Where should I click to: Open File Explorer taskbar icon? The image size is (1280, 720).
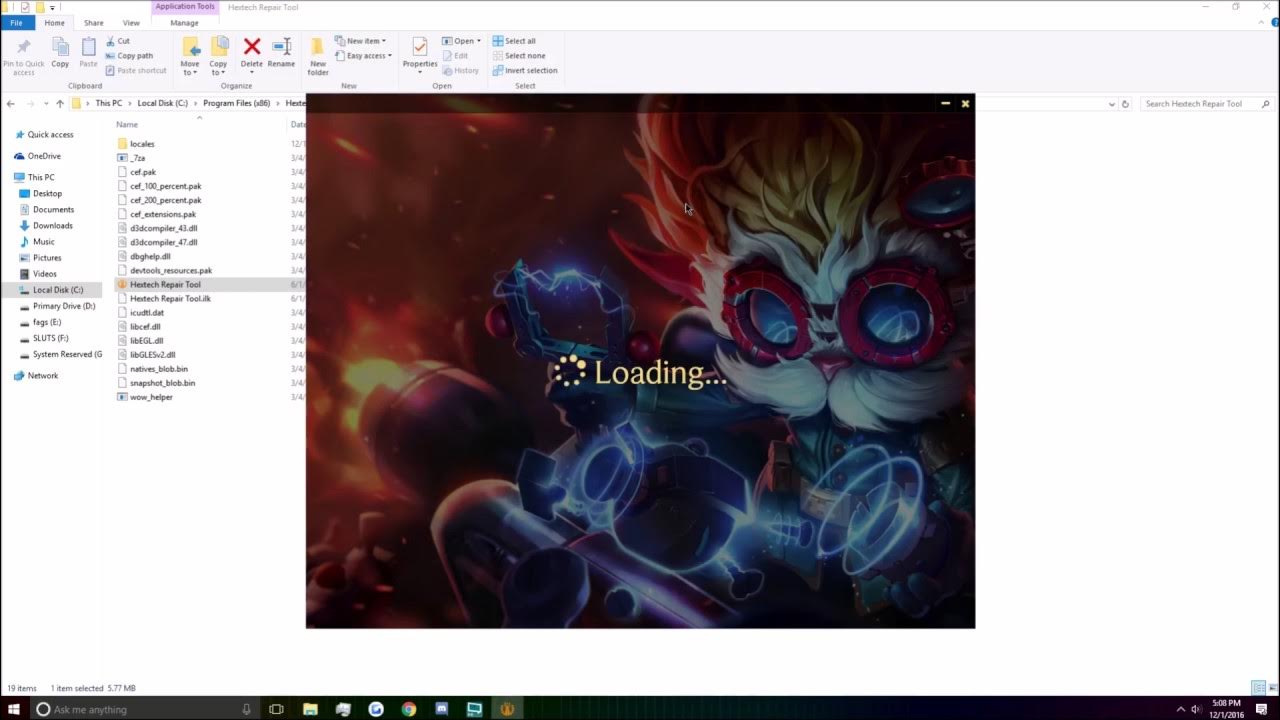tap(311, 709)
